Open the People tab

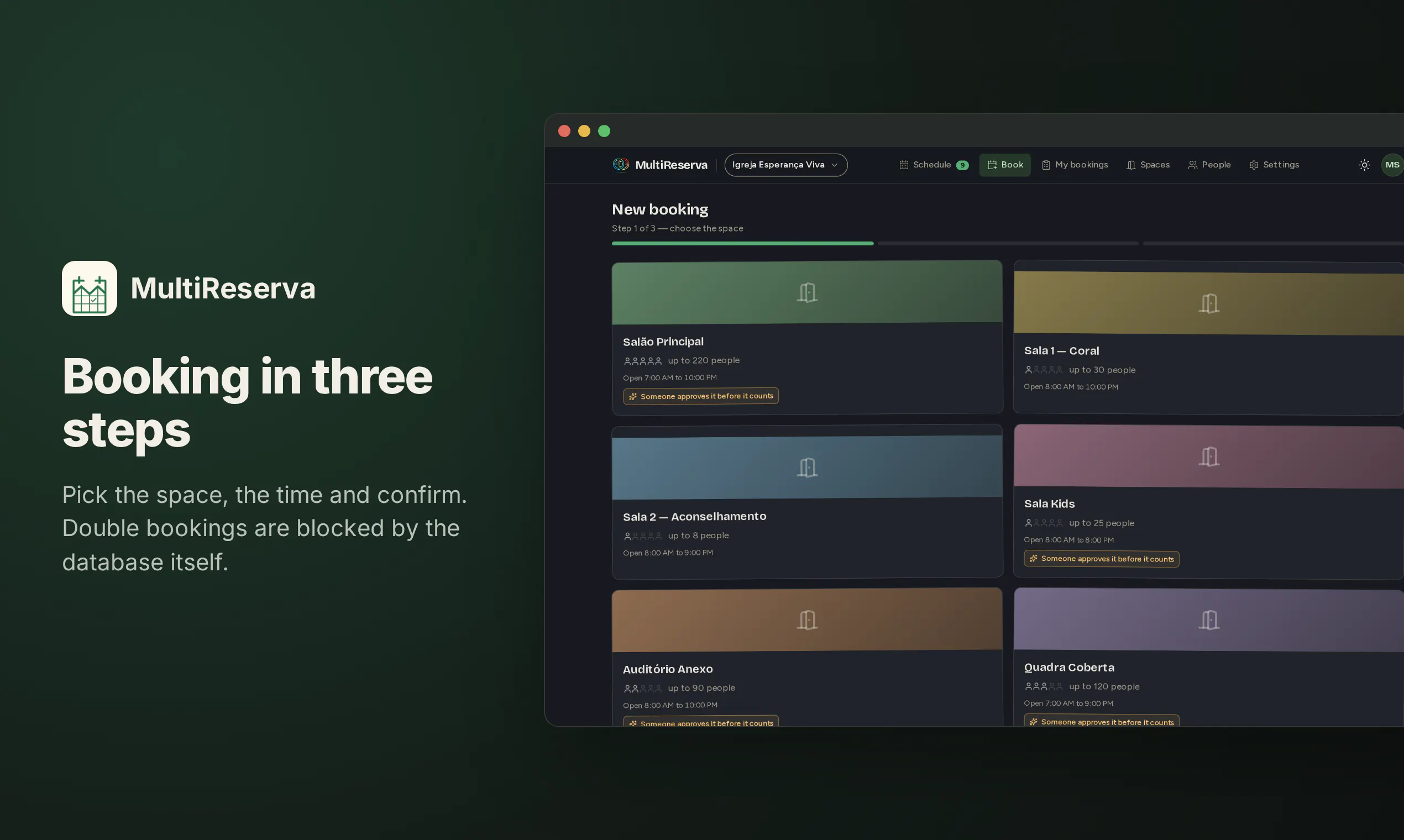1209,165
